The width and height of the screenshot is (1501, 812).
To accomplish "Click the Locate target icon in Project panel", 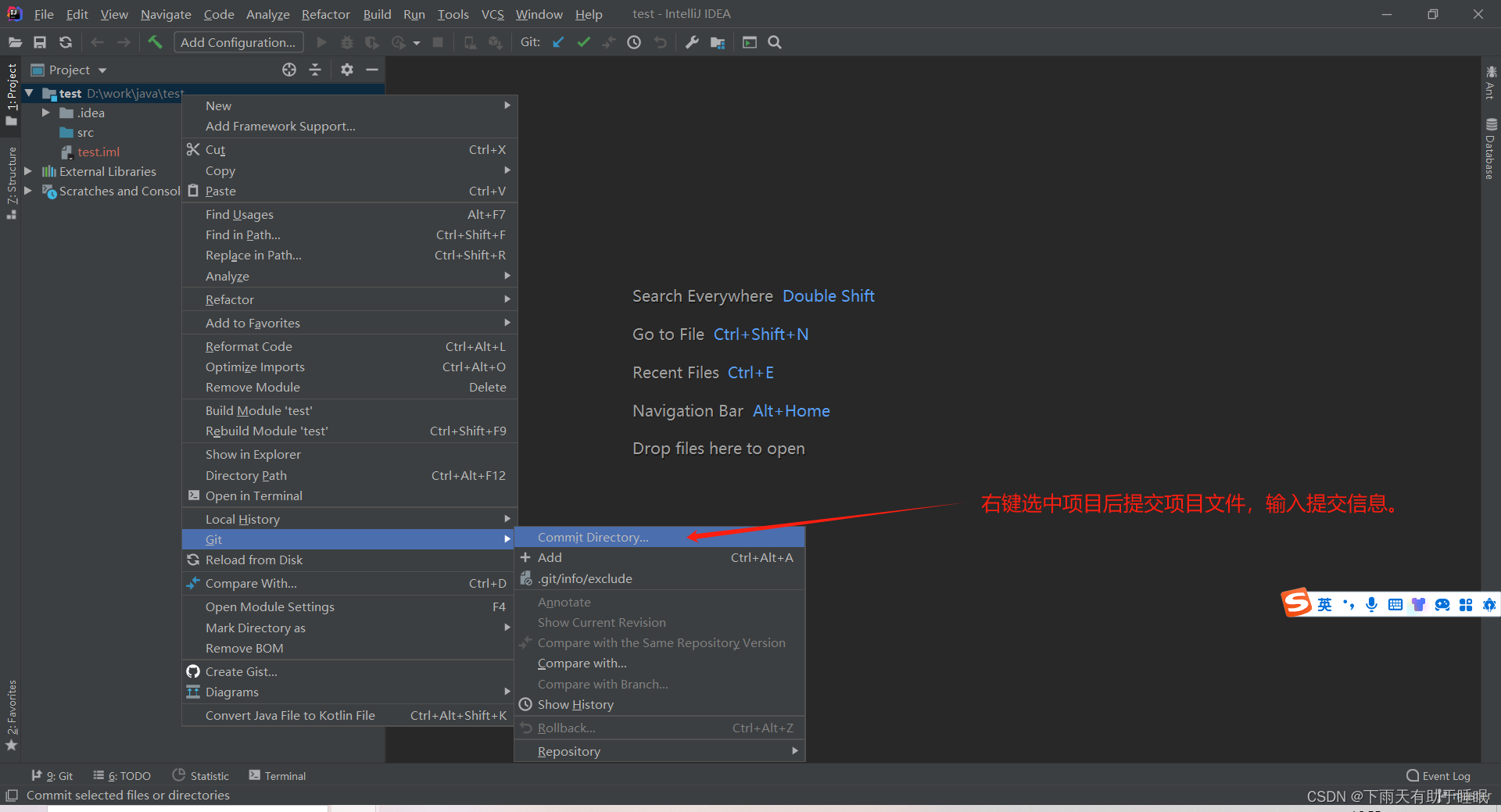I will [x=289, y=70].
